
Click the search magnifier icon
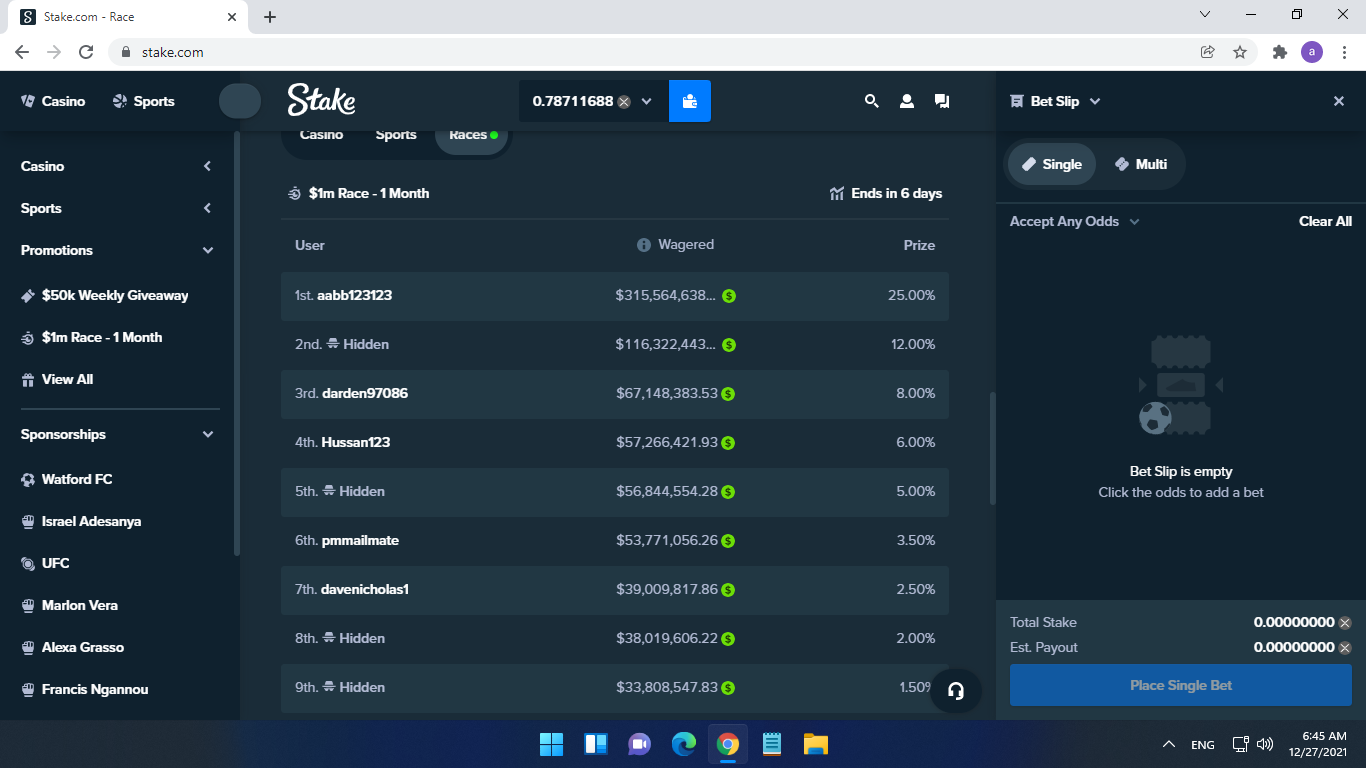[872, 101]
